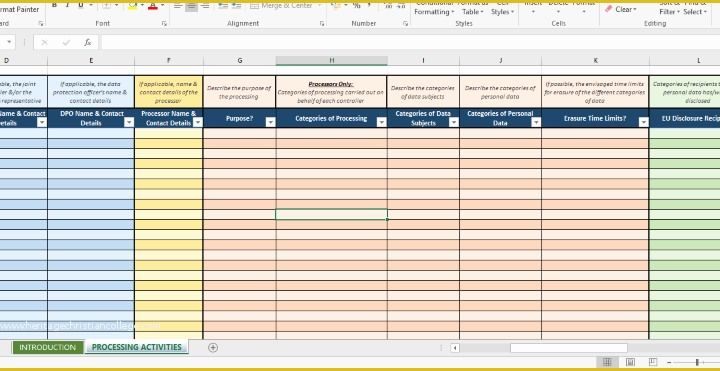The width and height of the screenshot is (720, 371).
Task: Cancel formula bar entry
Action: [x=45, y=43]
